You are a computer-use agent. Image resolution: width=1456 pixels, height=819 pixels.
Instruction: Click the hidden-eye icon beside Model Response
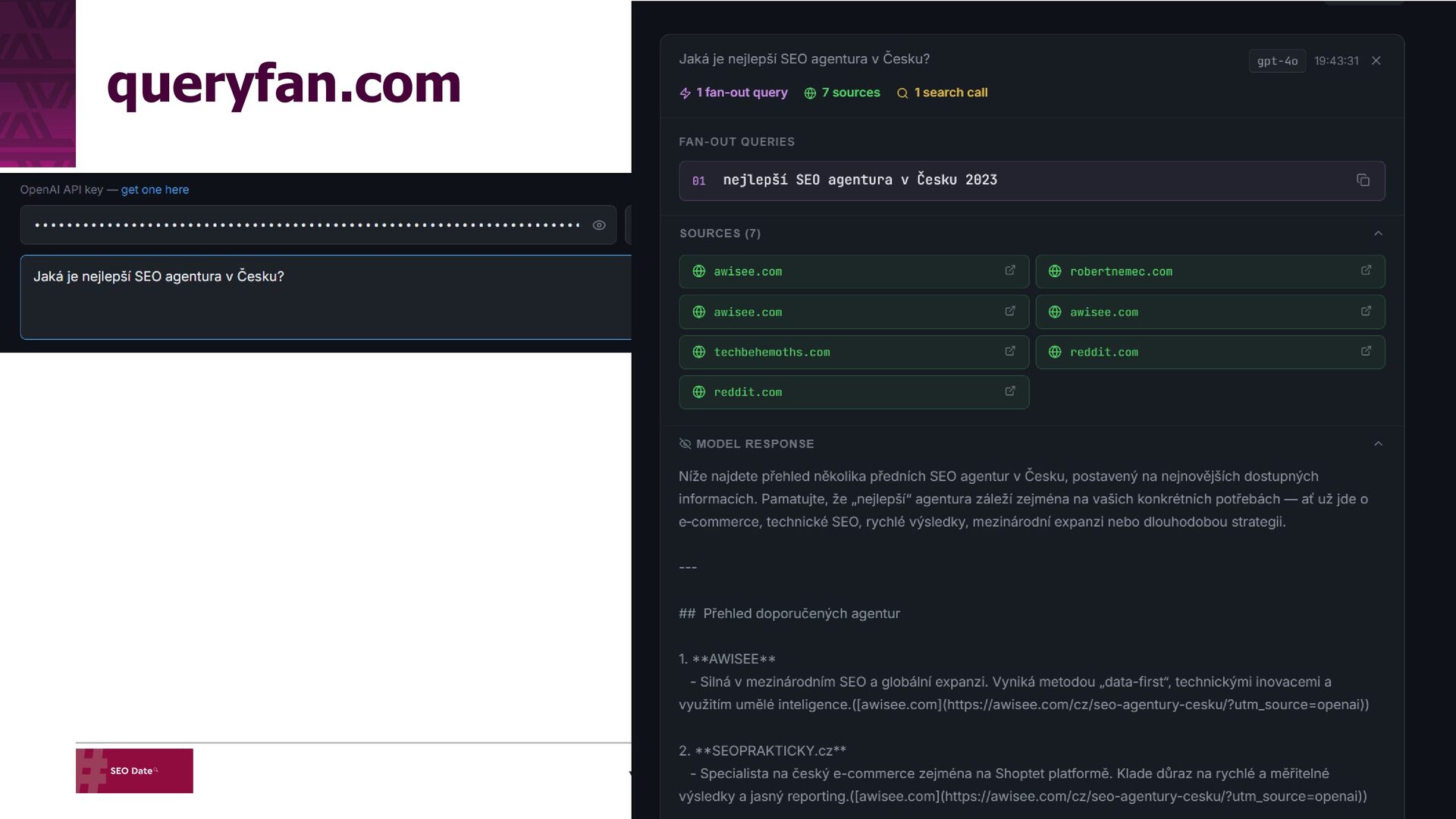click(685, 444)
